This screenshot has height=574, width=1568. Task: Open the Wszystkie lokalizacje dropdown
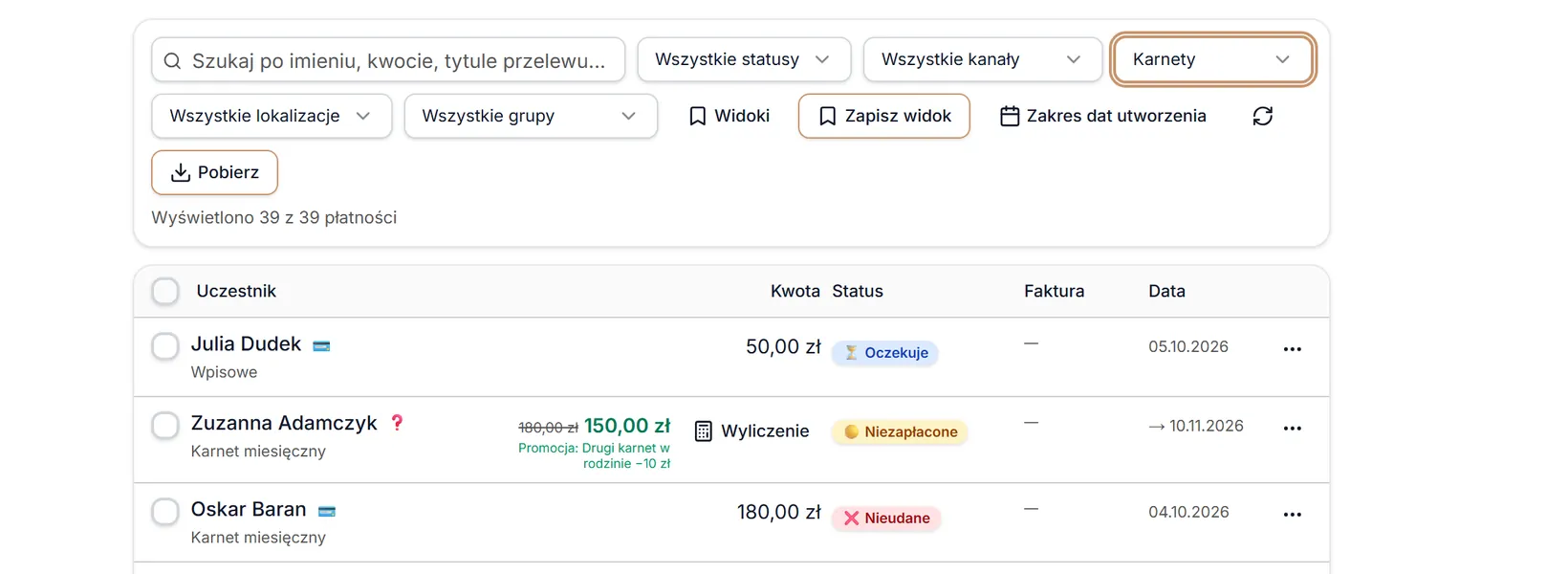272,116
